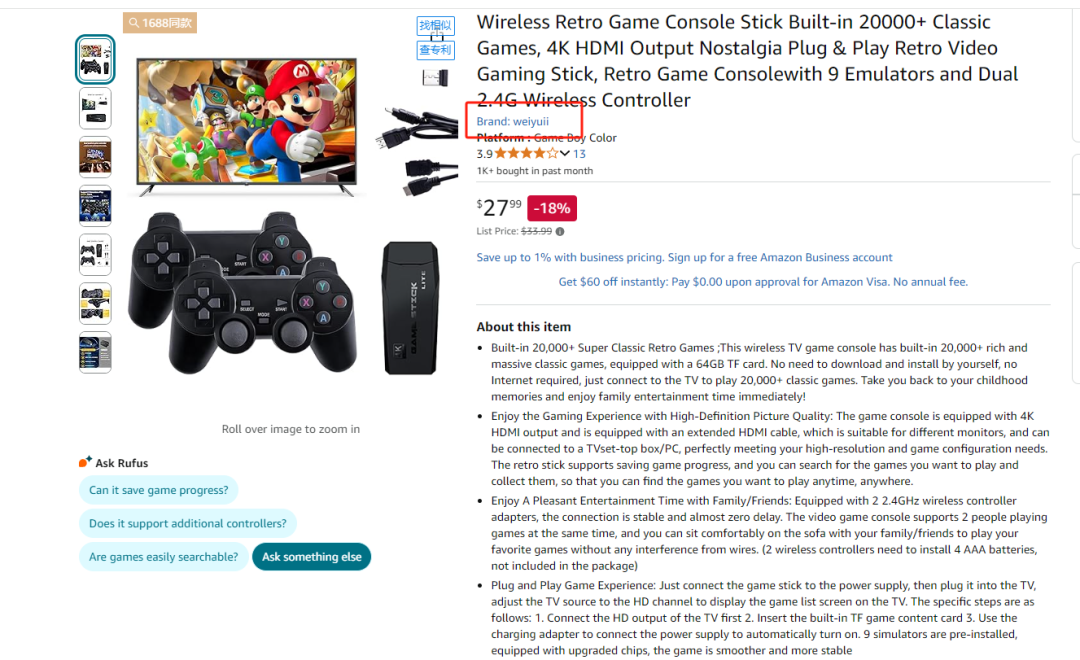Ask Rufus 'Does it support additional controllers?'
Image resolution: width=1080 pixels, height=660 pixels.
(187, 524)
